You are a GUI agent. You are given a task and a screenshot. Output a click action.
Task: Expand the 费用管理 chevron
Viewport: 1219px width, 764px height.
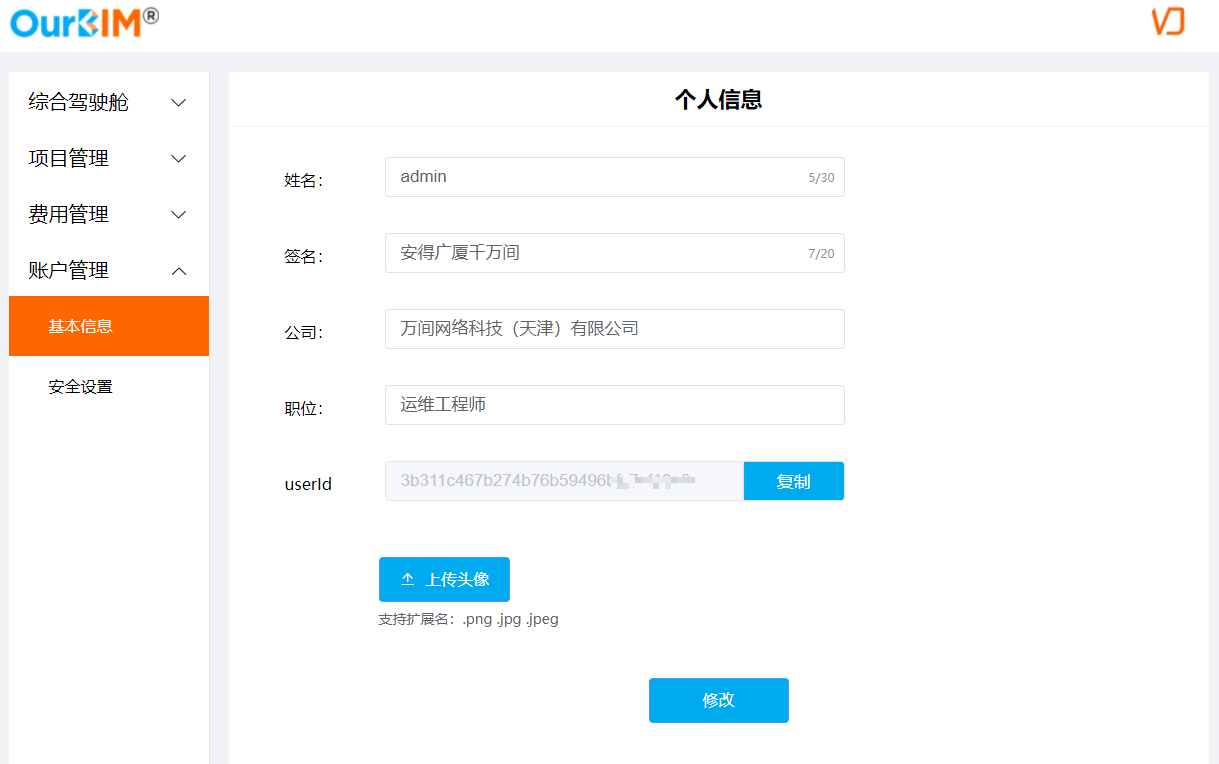click(179, 214)
